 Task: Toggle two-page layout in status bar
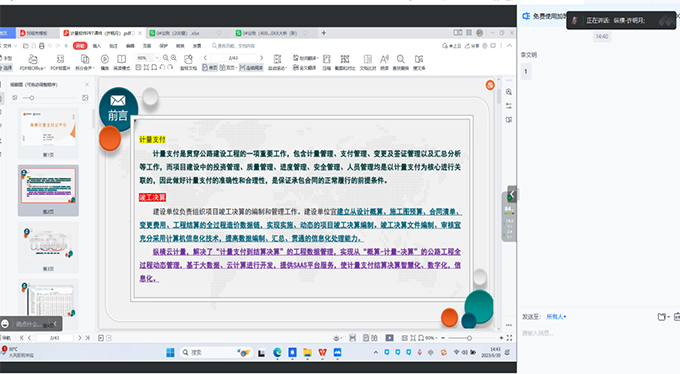pos(374,338)
